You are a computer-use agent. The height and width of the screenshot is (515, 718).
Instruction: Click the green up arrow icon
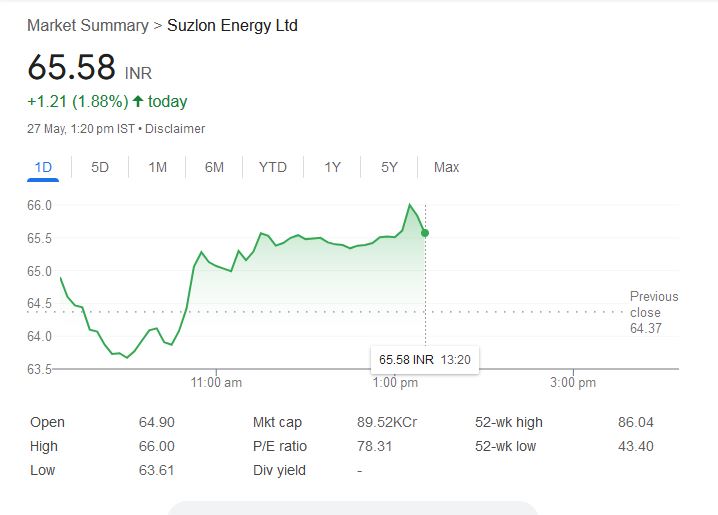138,101
